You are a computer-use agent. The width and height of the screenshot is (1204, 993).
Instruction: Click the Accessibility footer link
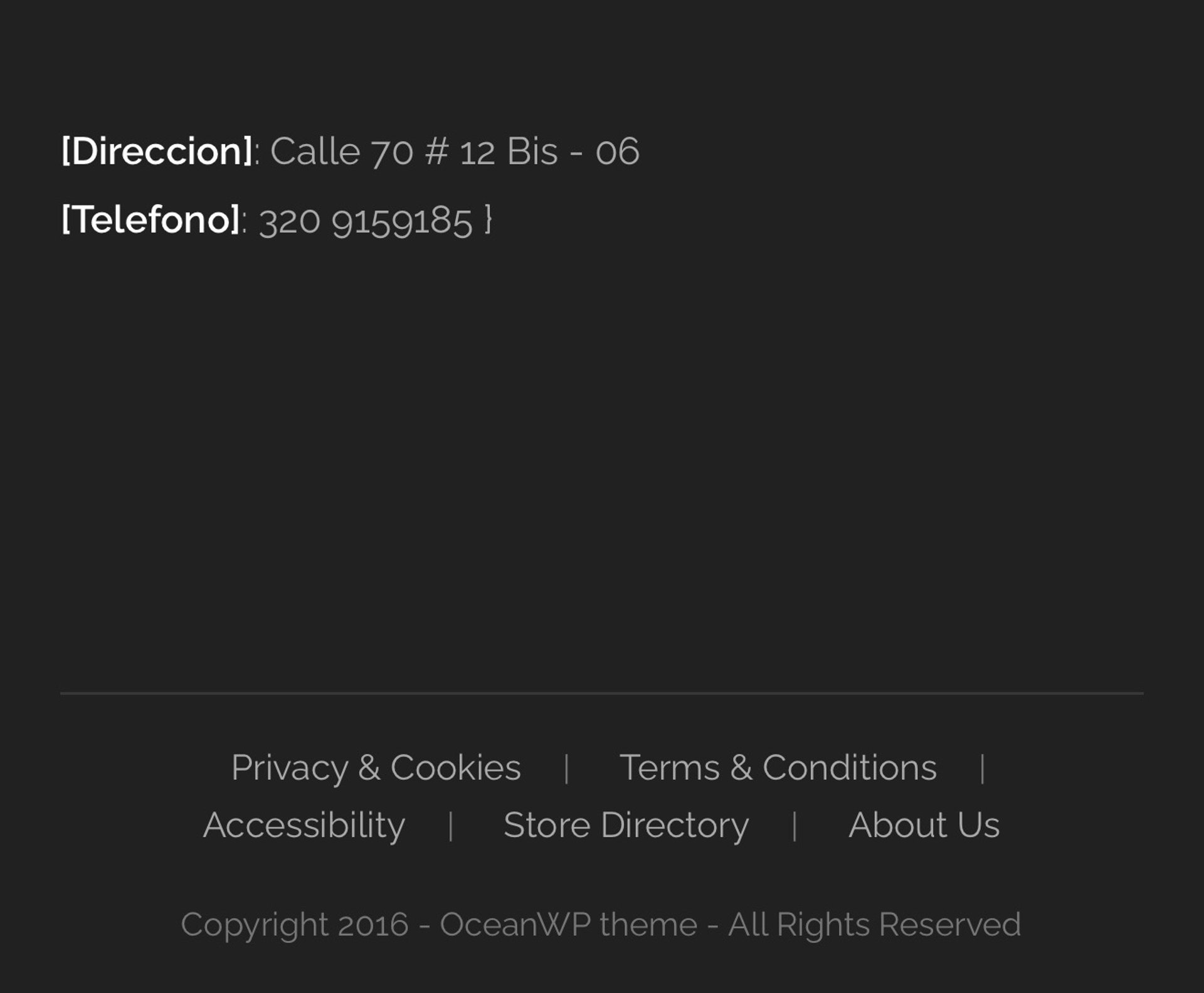(304, 825)
